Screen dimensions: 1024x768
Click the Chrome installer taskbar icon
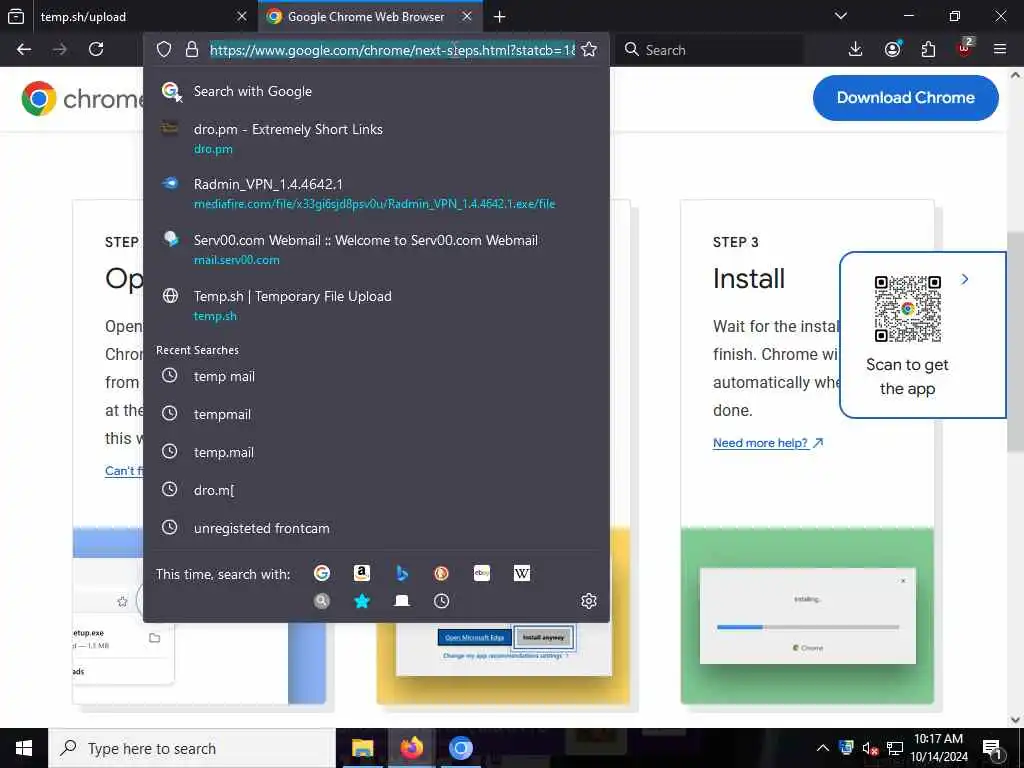(x=460, y=748)
